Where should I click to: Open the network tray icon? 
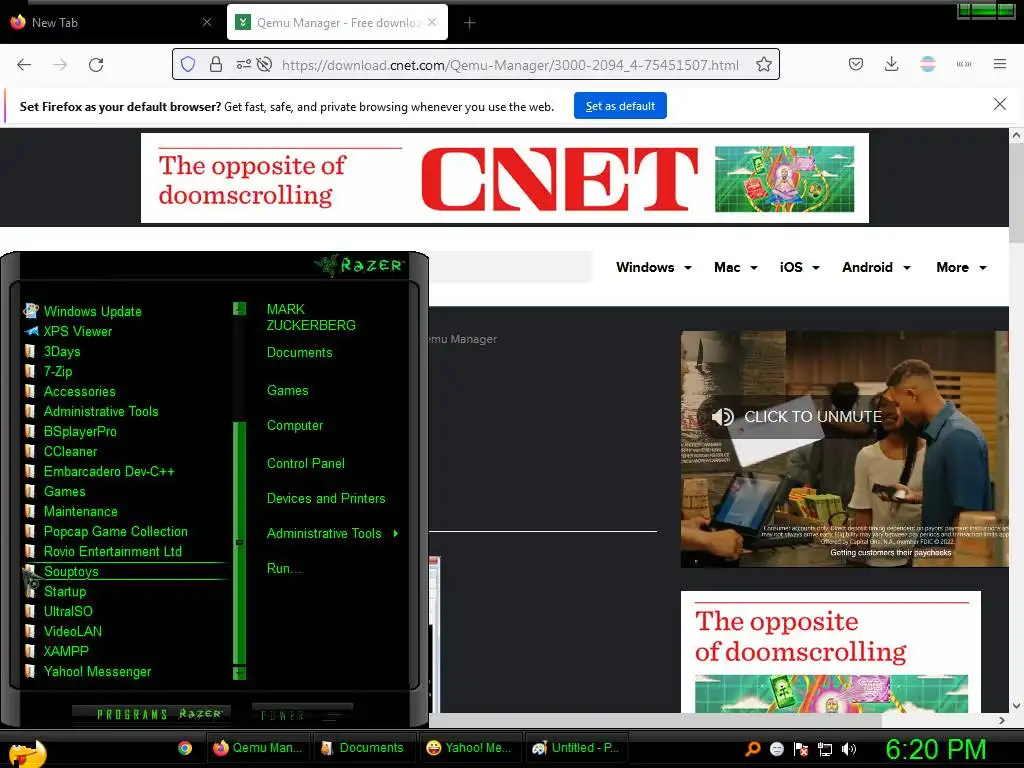point(825,749)
